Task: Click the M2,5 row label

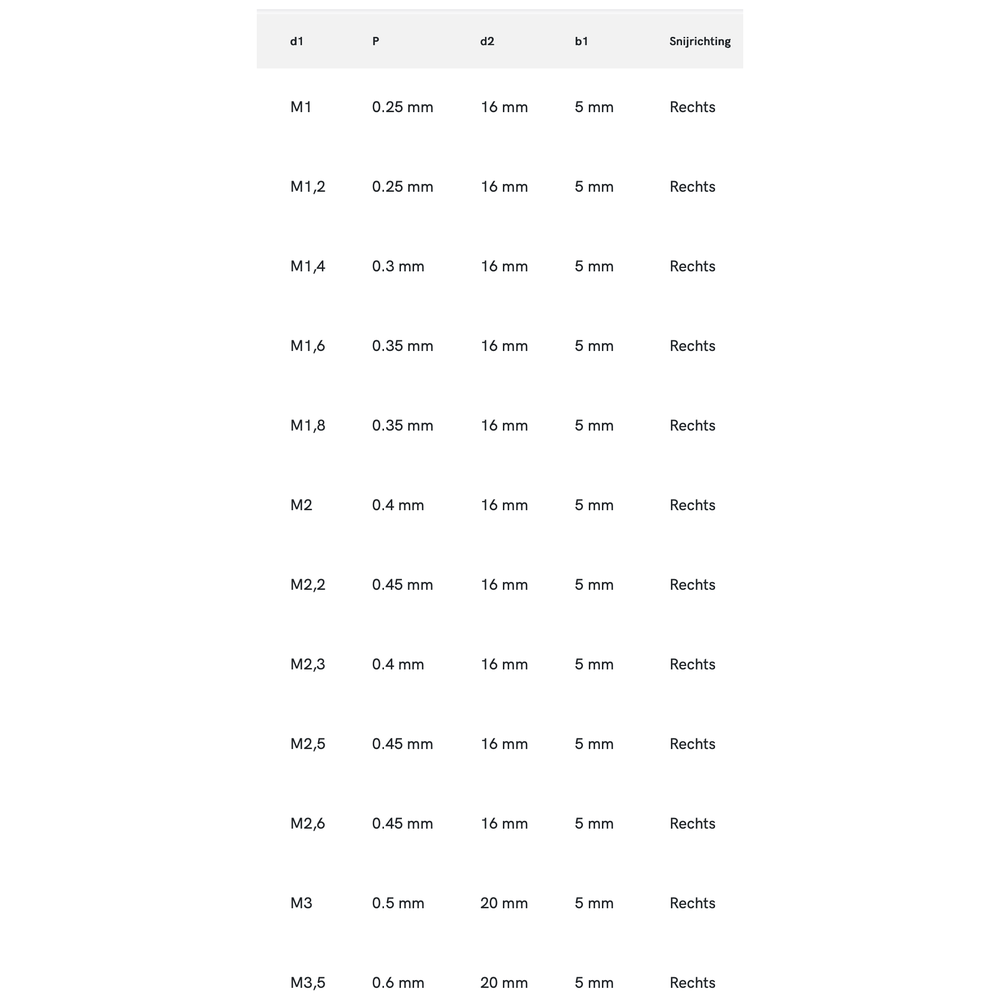Action: point(308,744)
